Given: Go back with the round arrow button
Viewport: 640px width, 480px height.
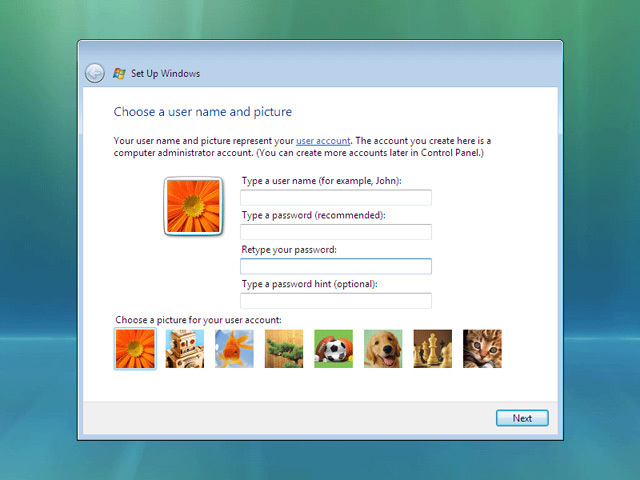Looking at the screenshot, I should point(95,73).
